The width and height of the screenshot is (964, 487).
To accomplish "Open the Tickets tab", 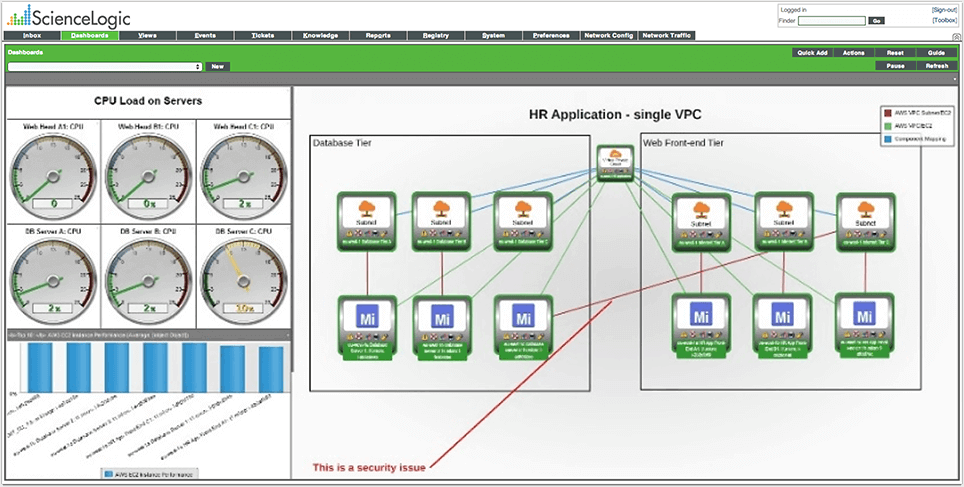I will (263, 36).
